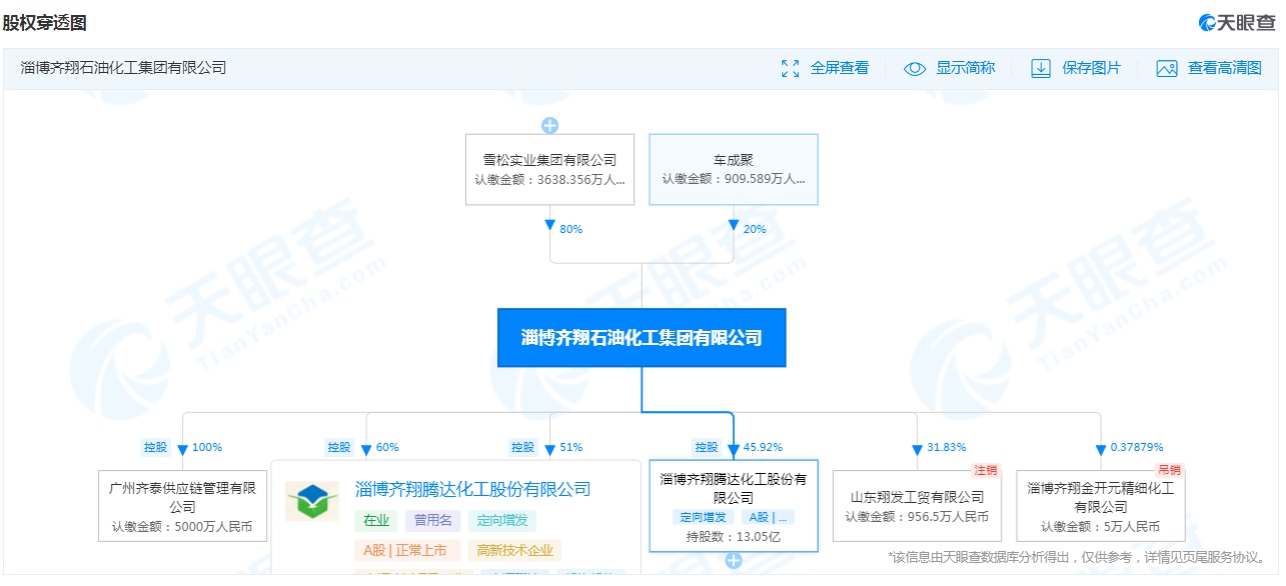Click the 20% shareholding label

click(x=755, y=229)
